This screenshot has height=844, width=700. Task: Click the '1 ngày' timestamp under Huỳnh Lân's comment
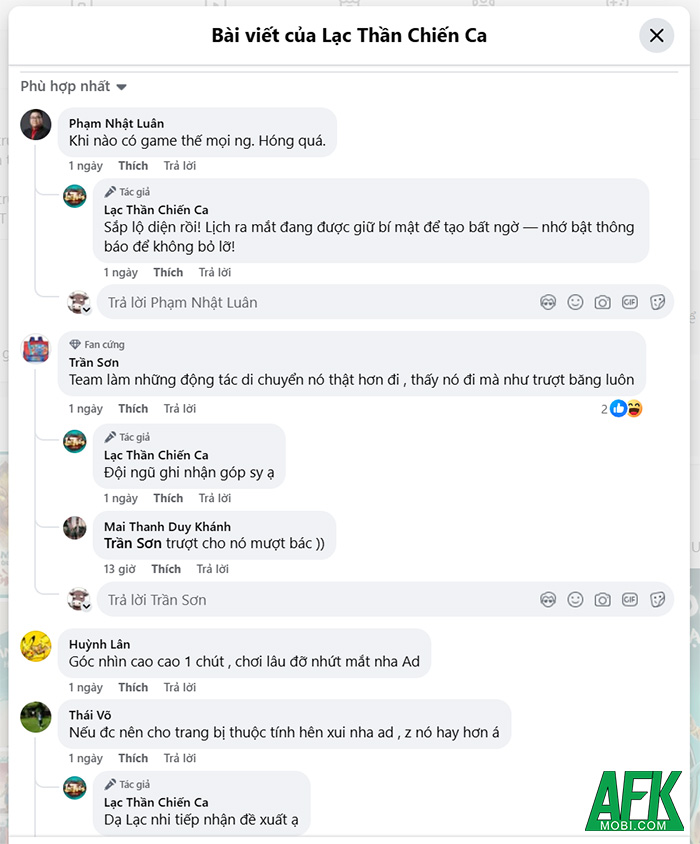[x=85, y=687]
